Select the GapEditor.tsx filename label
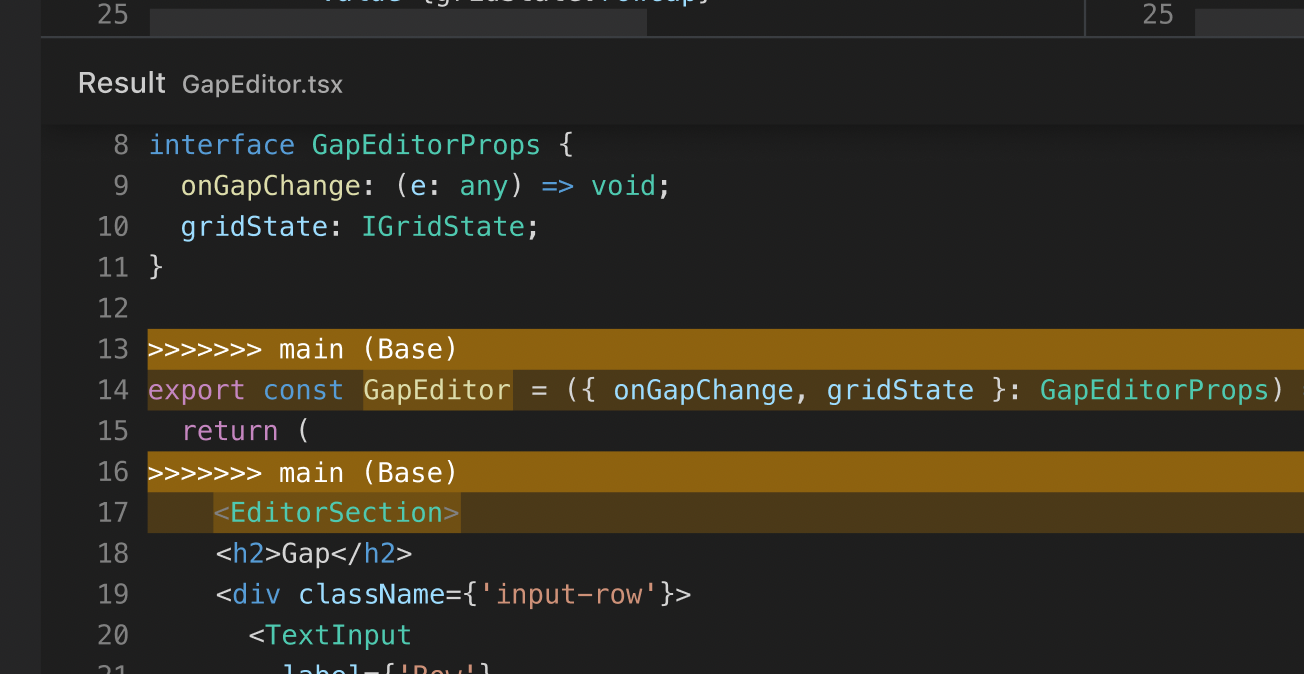This screenshot has width=1304, height=674. click(x=262, y=85)
